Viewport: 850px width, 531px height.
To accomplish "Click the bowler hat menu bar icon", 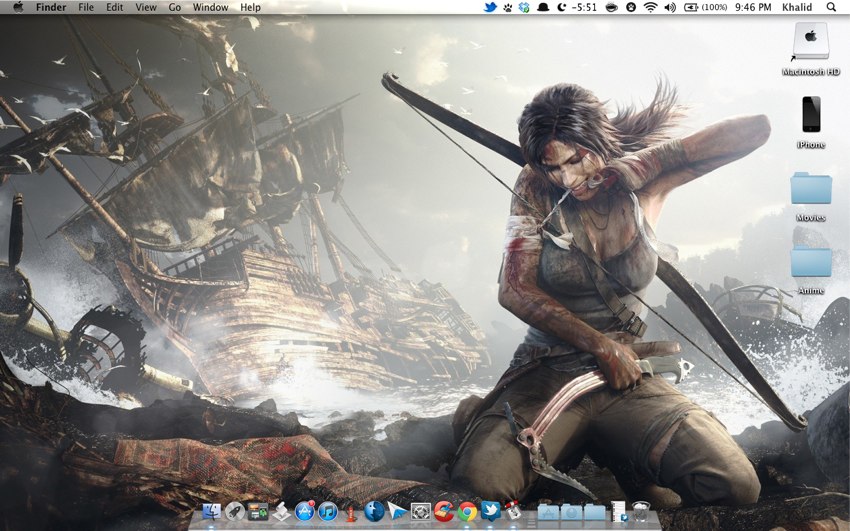I will pyautogui.click(x=542, y=8).
